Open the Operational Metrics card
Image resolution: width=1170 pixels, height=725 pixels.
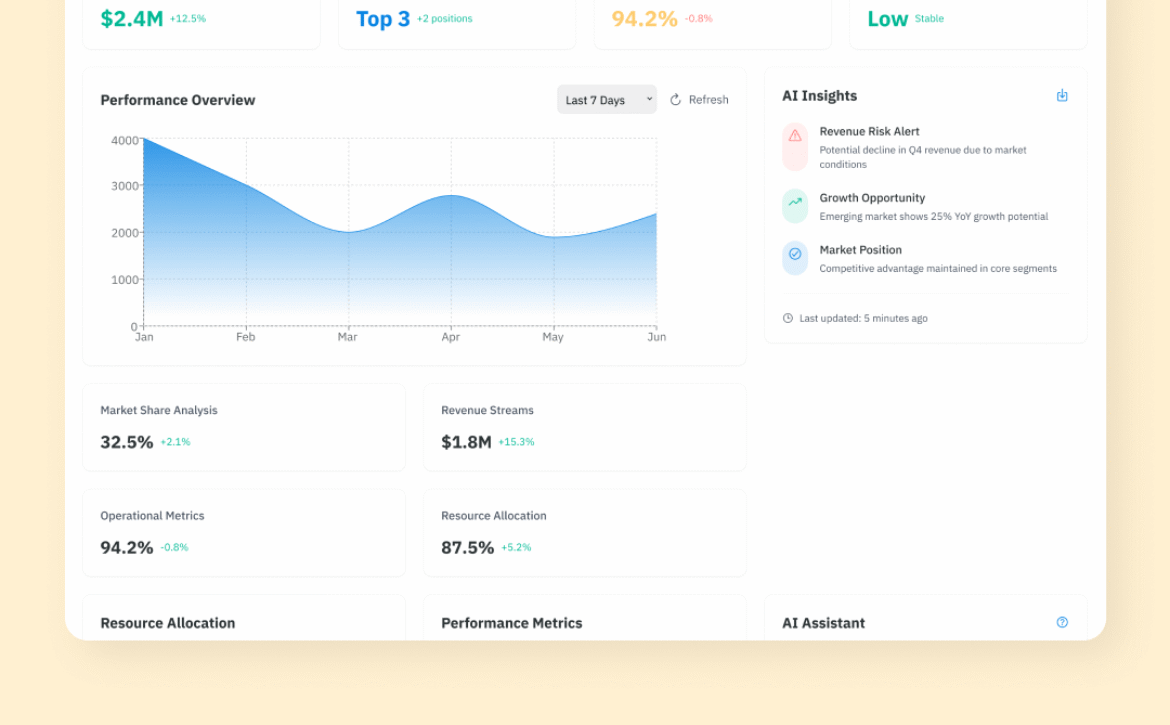click(244, 533)
